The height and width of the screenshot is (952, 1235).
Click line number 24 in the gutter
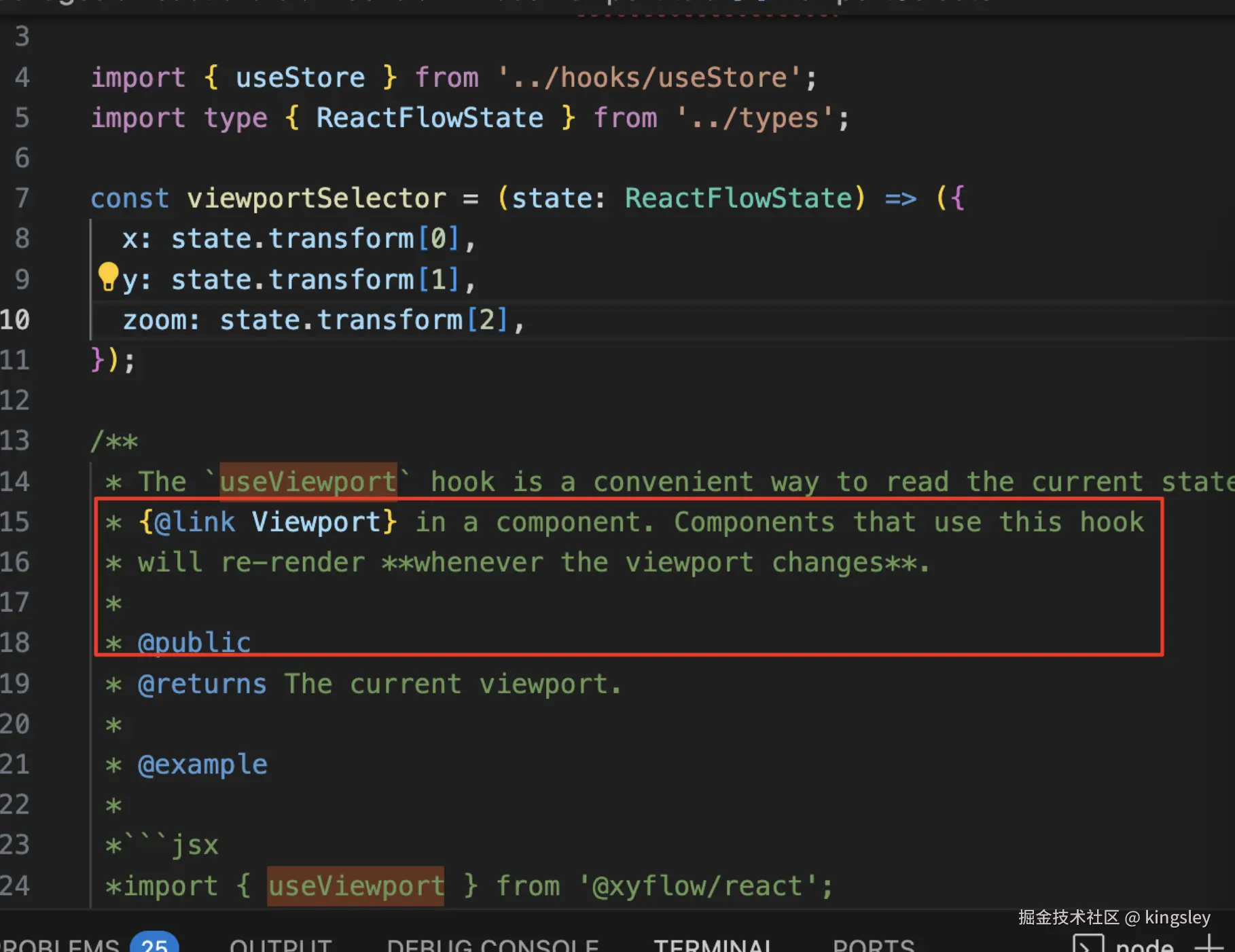[15, 885]
